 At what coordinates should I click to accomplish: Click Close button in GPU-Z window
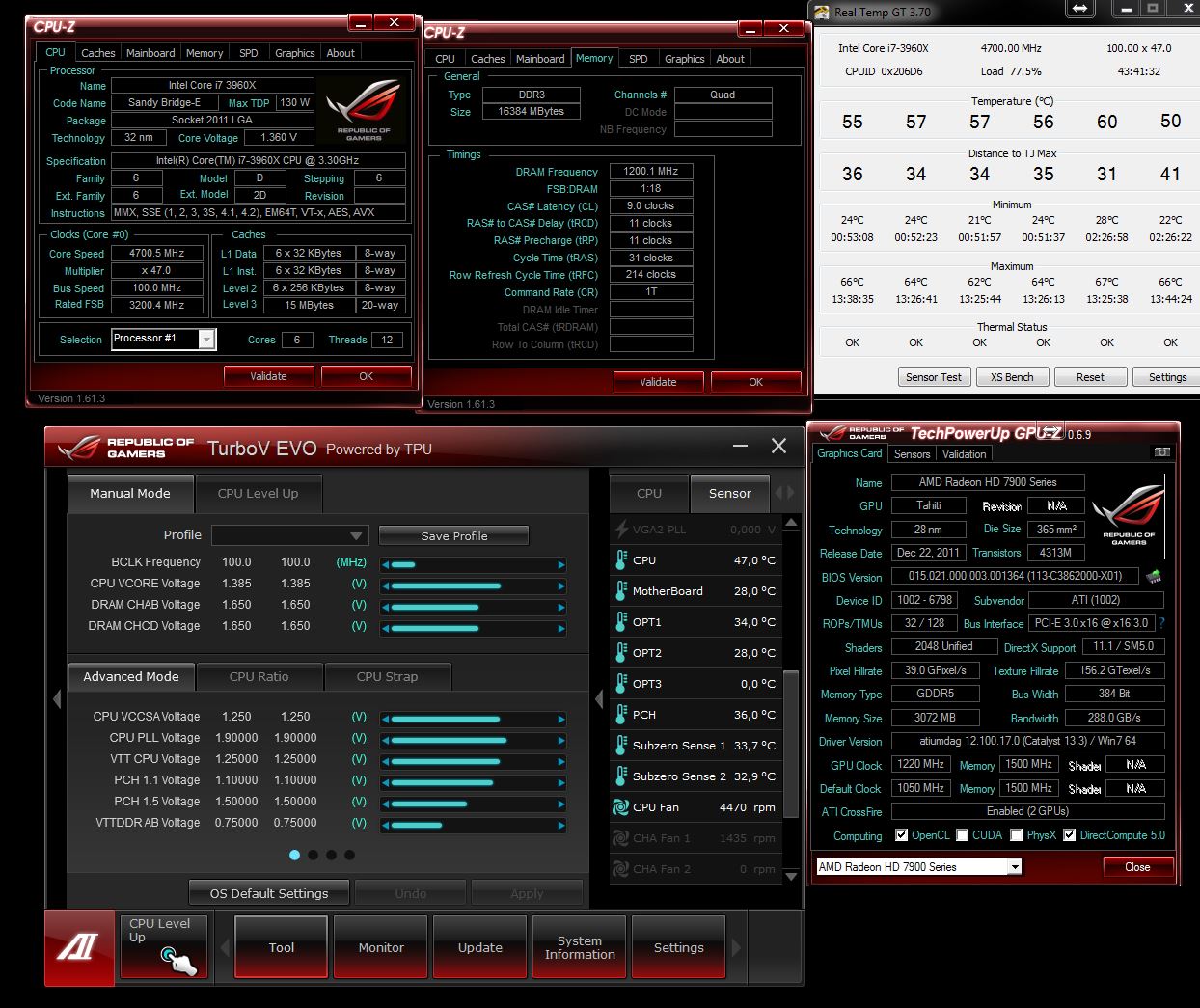1137,867
